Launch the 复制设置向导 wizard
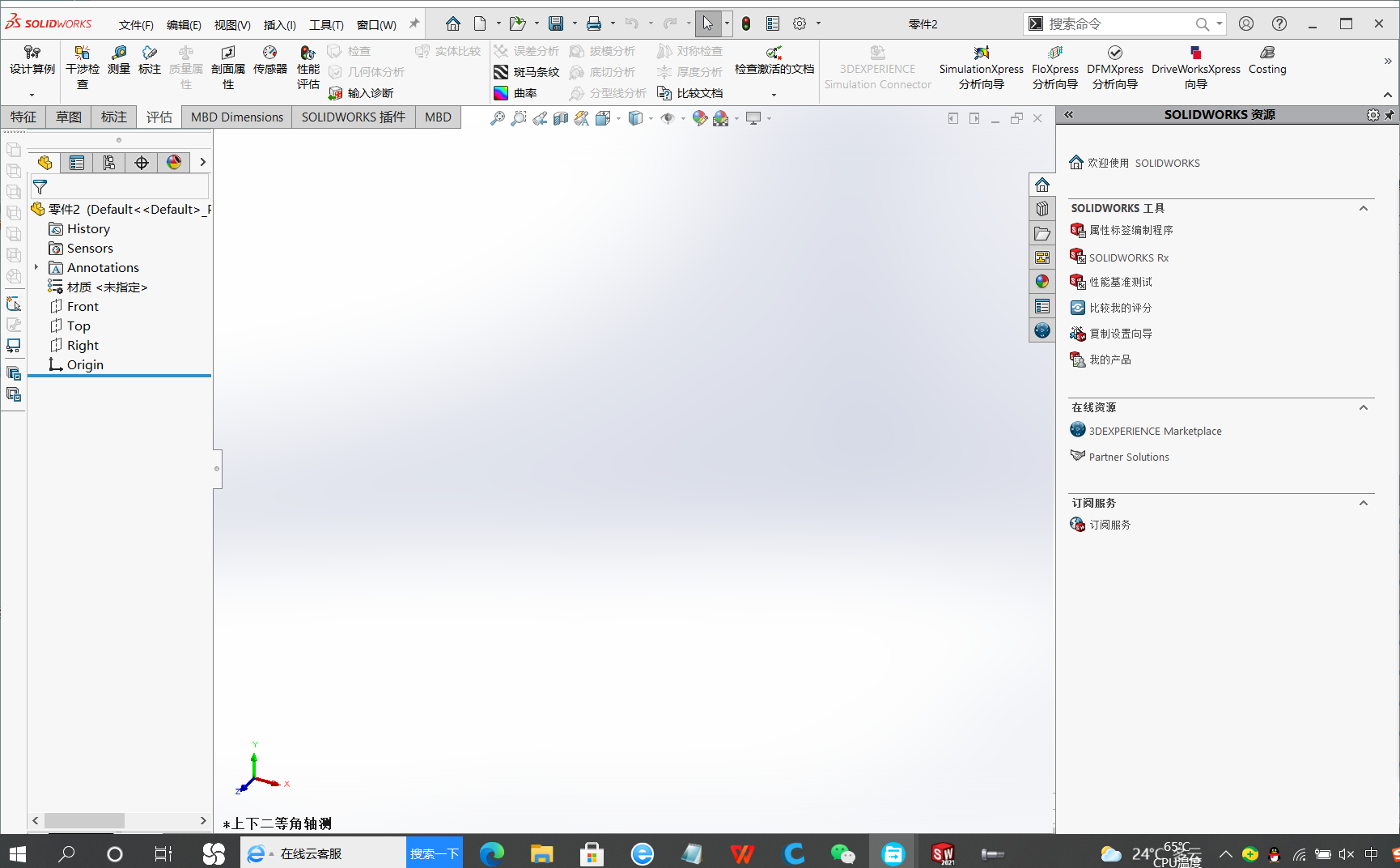The height and width of the screenshot is (868, 1400). coord(1119,333)
